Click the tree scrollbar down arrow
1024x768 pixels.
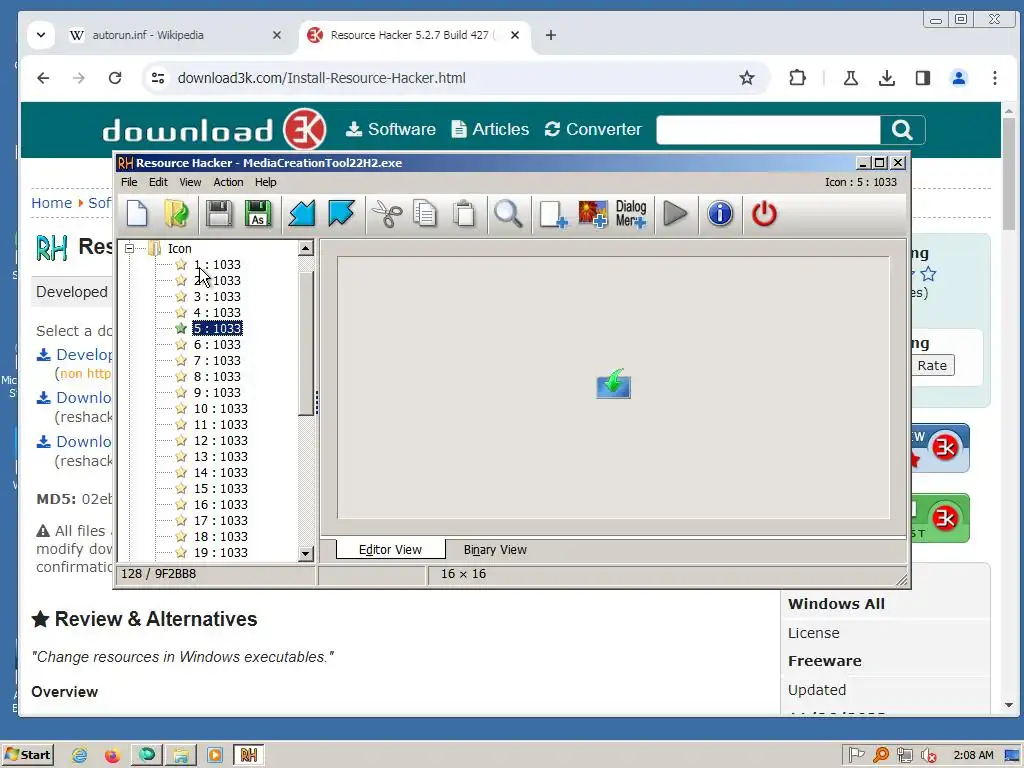tap(306, 554)
